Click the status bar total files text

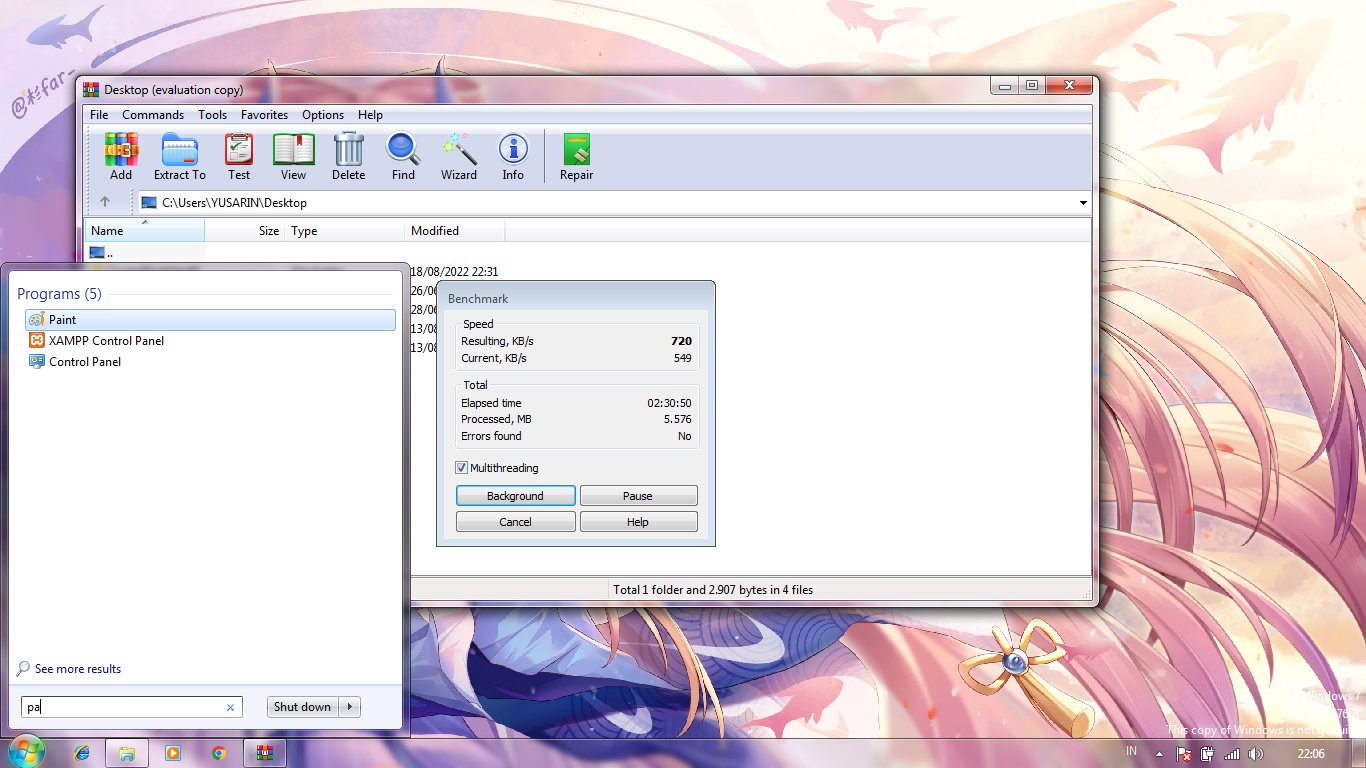tap(713, 590)
